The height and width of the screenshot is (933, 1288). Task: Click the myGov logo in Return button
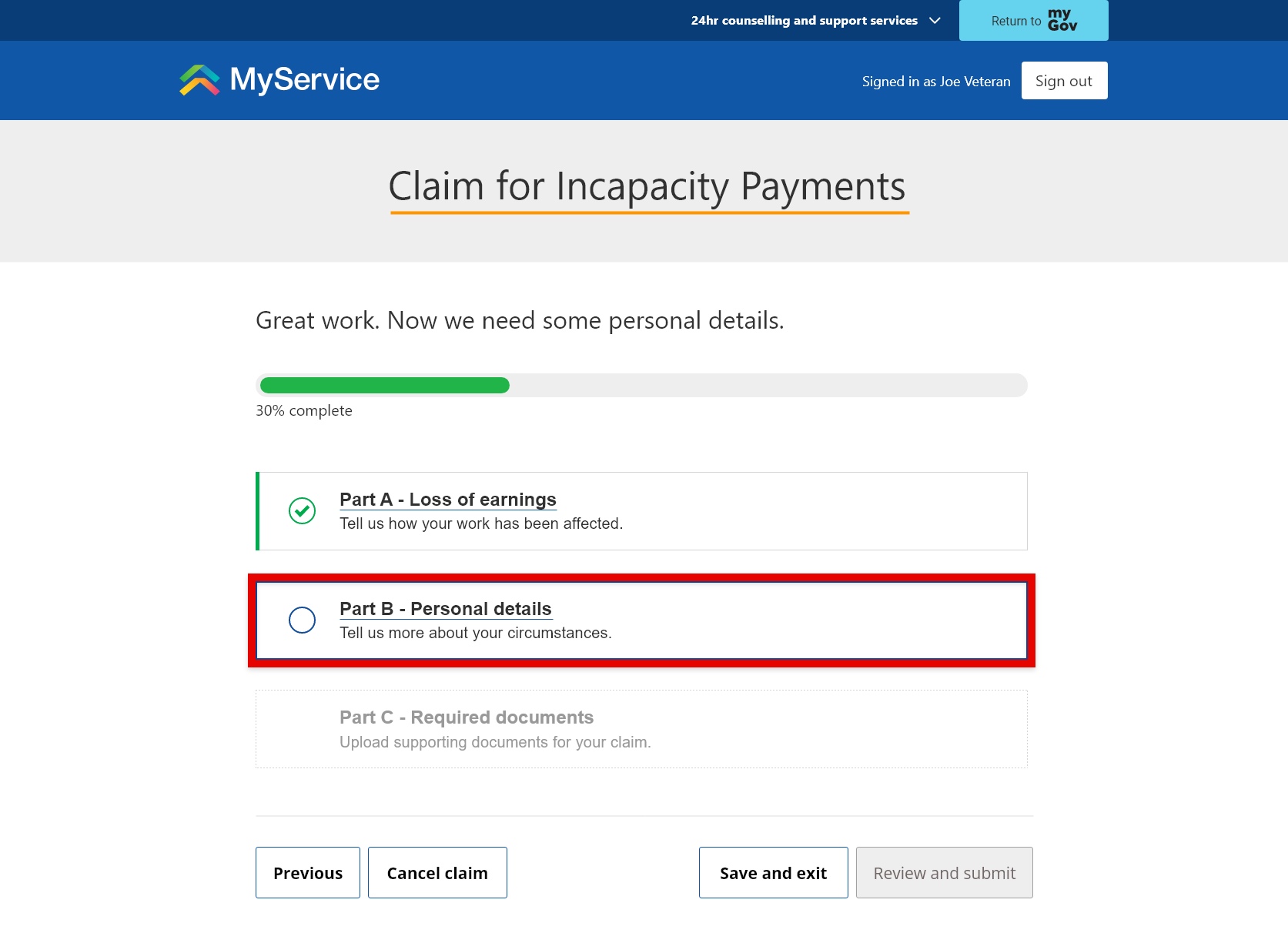pos(1062,20)
